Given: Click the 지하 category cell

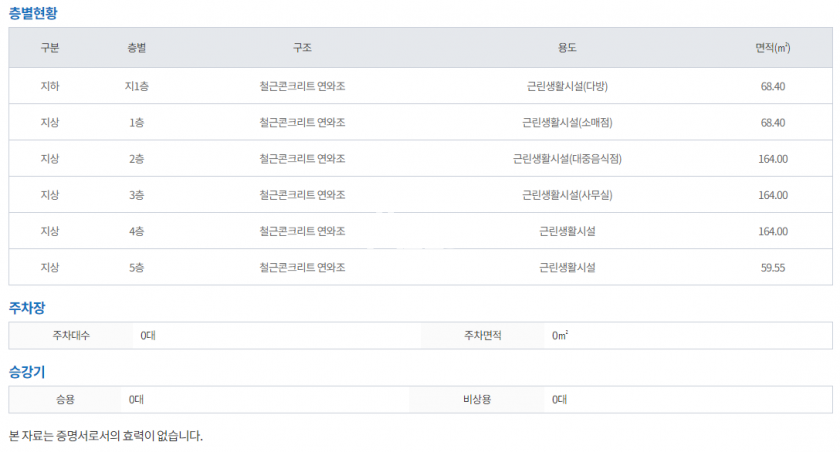Looking at the screenshot, I should point(50,86).
